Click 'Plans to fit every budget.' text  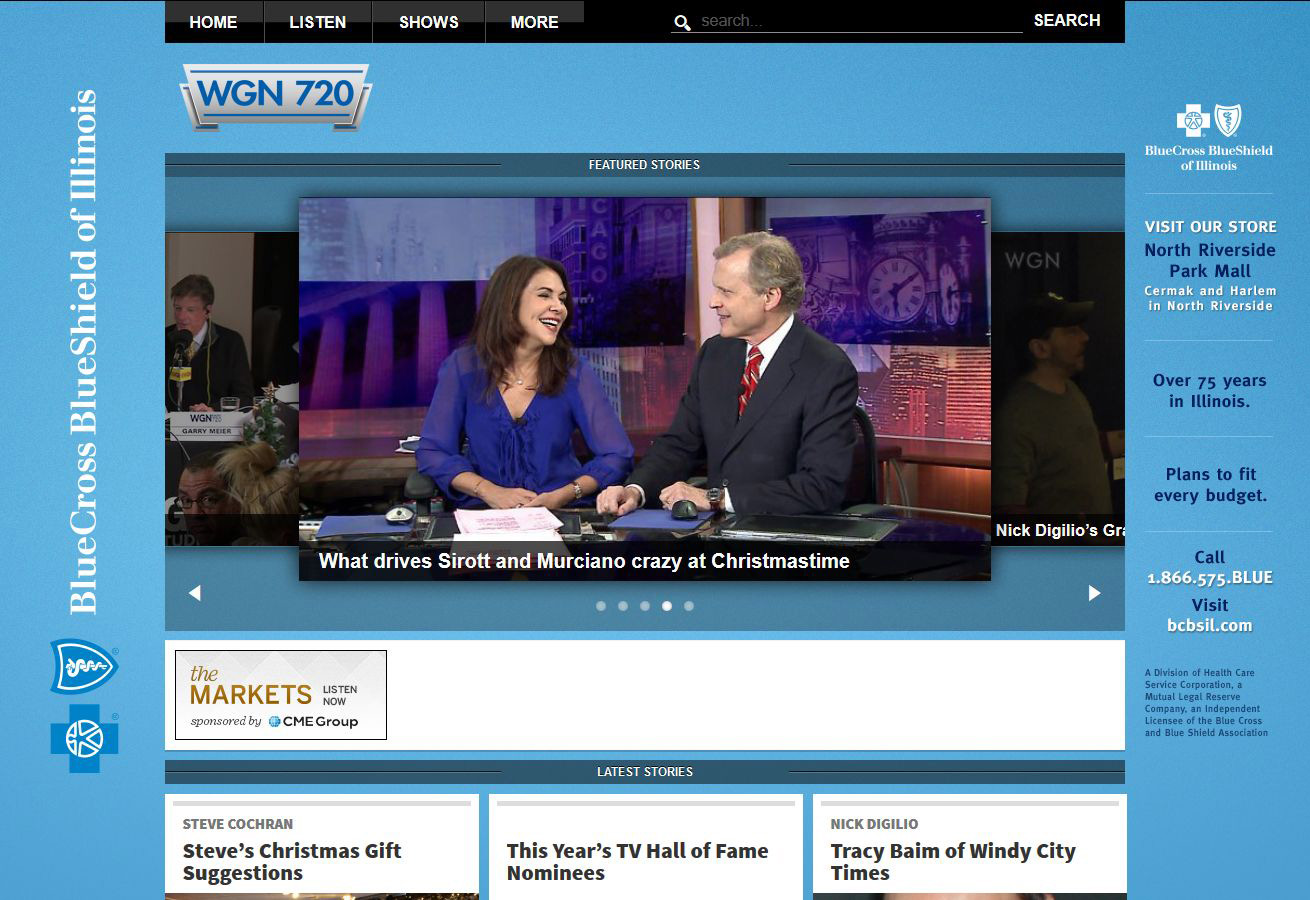click(x=1210, y=485)
